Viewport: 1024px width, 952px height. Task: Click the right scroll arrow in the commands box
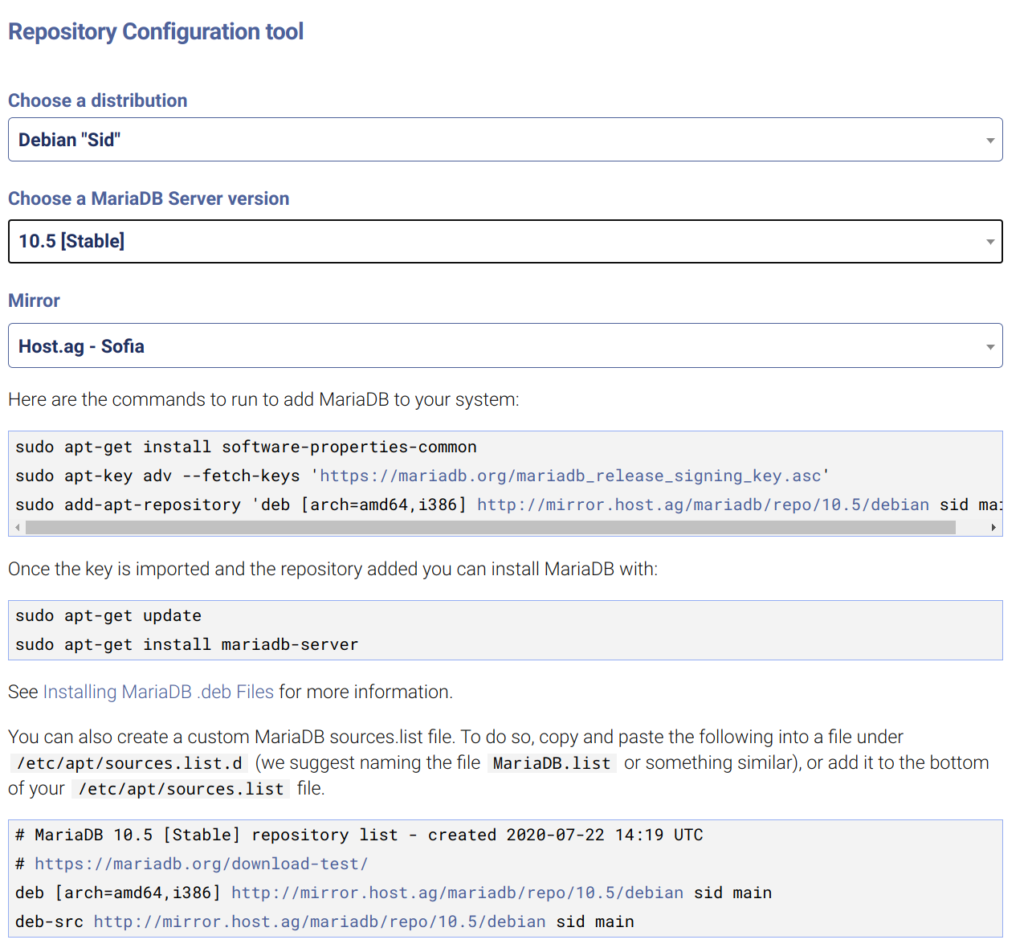[x=993, y=527]
